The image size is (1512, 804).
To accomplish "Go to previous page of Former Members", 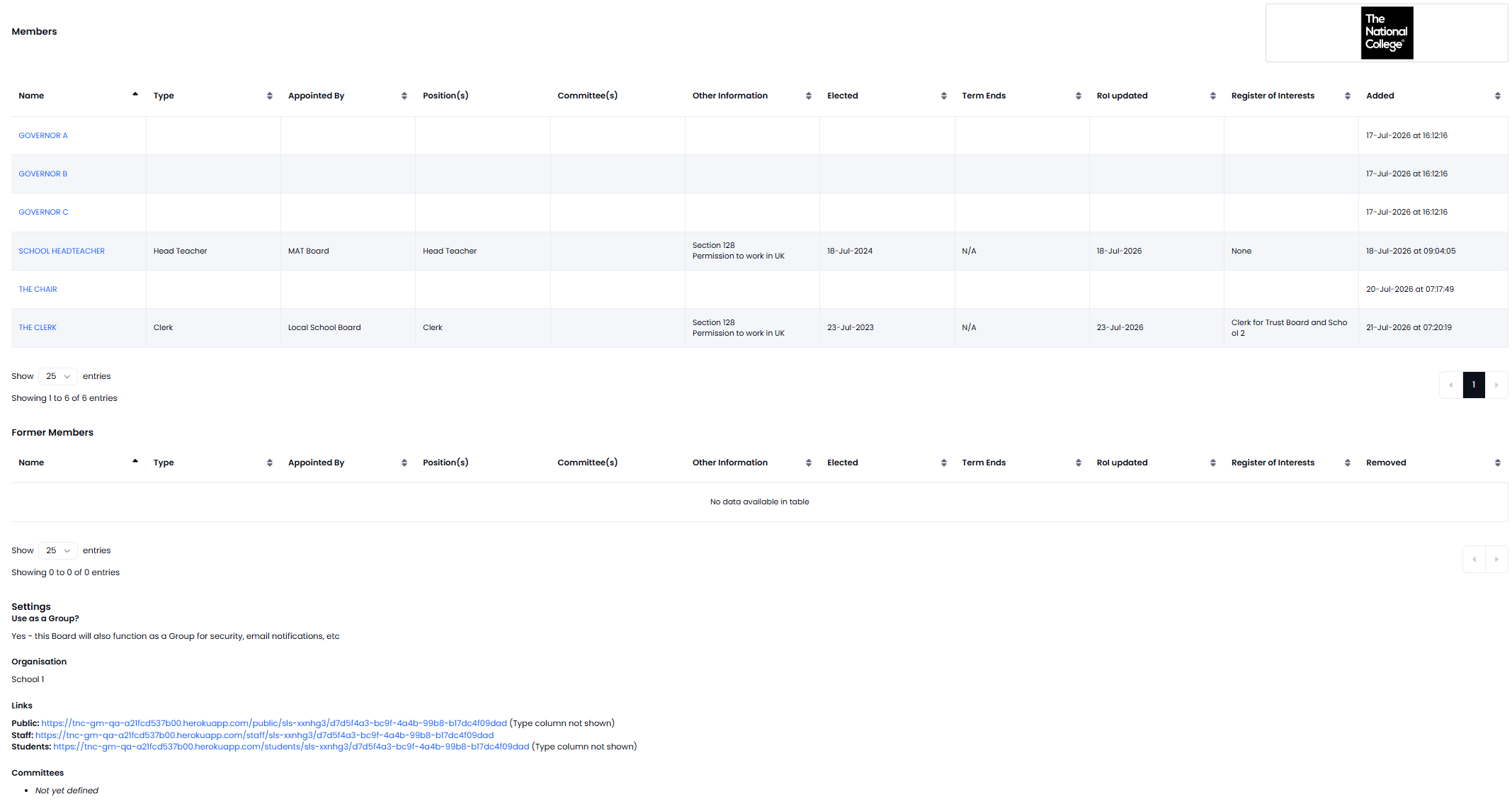I will point(1474,559).
